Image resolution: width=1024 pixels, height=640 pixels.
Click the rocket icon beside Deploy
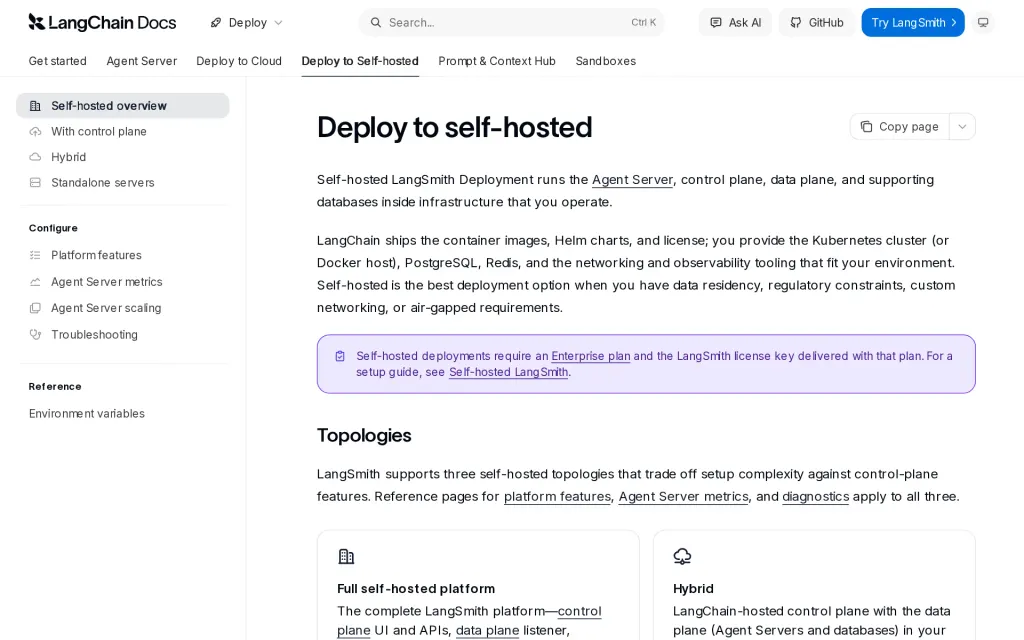(216, 22)
